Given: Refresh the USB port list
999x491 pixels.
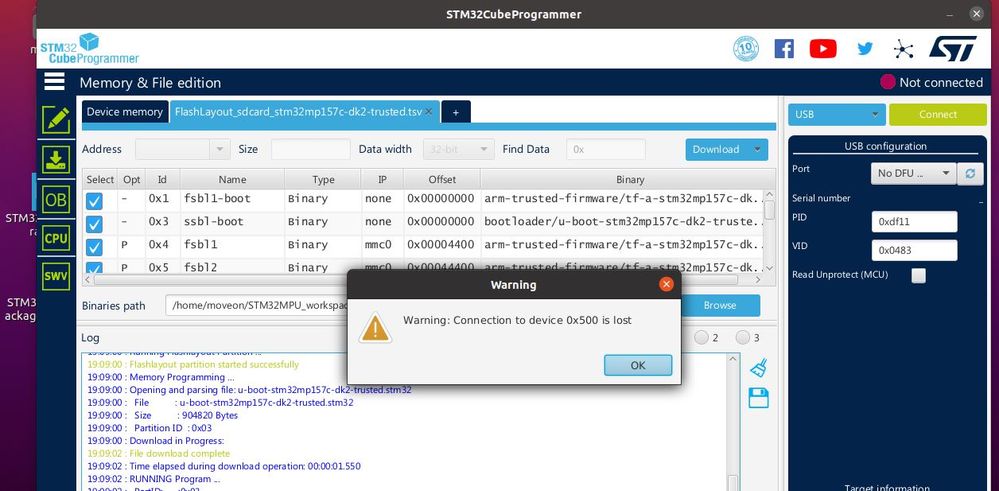Looking at the screenshot, I should 970,173.
